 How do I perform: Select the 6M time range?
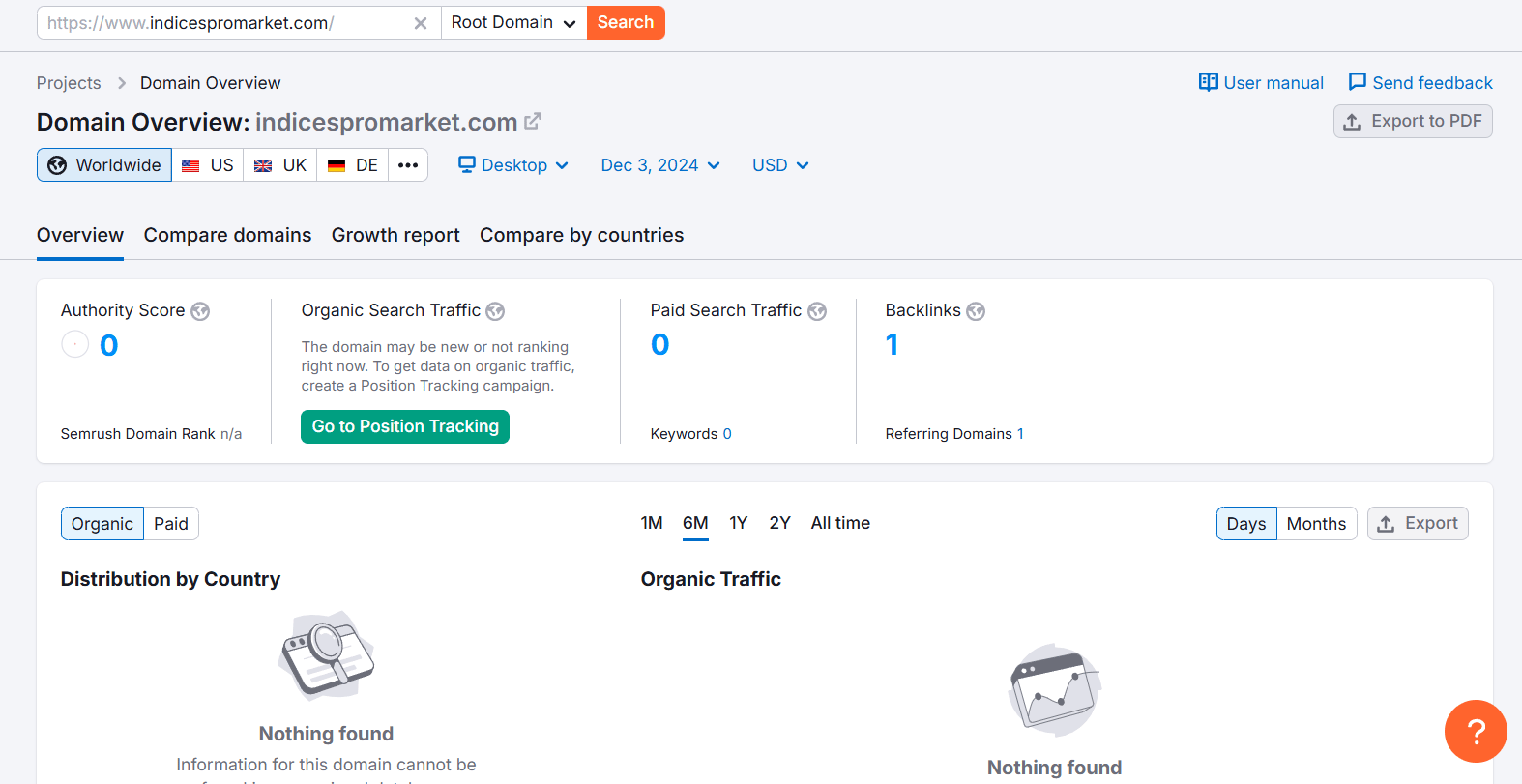[x=695, y=523]
